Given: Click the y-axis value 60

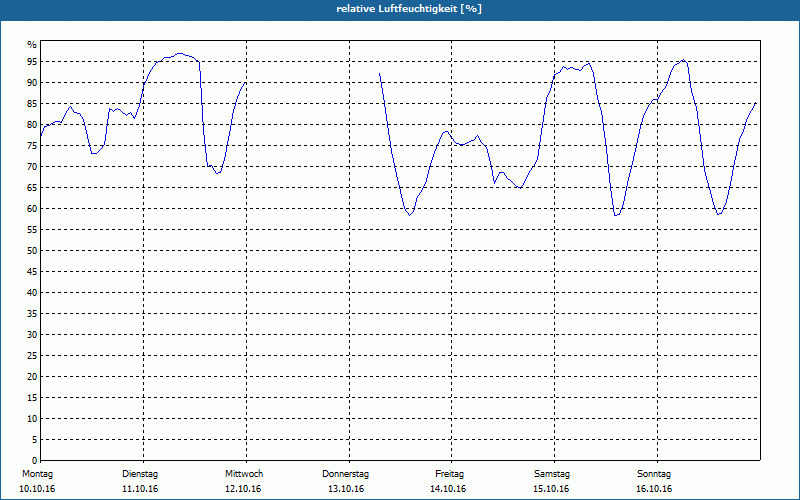Looking at the screenshot, I should click(x=32, y=209).
